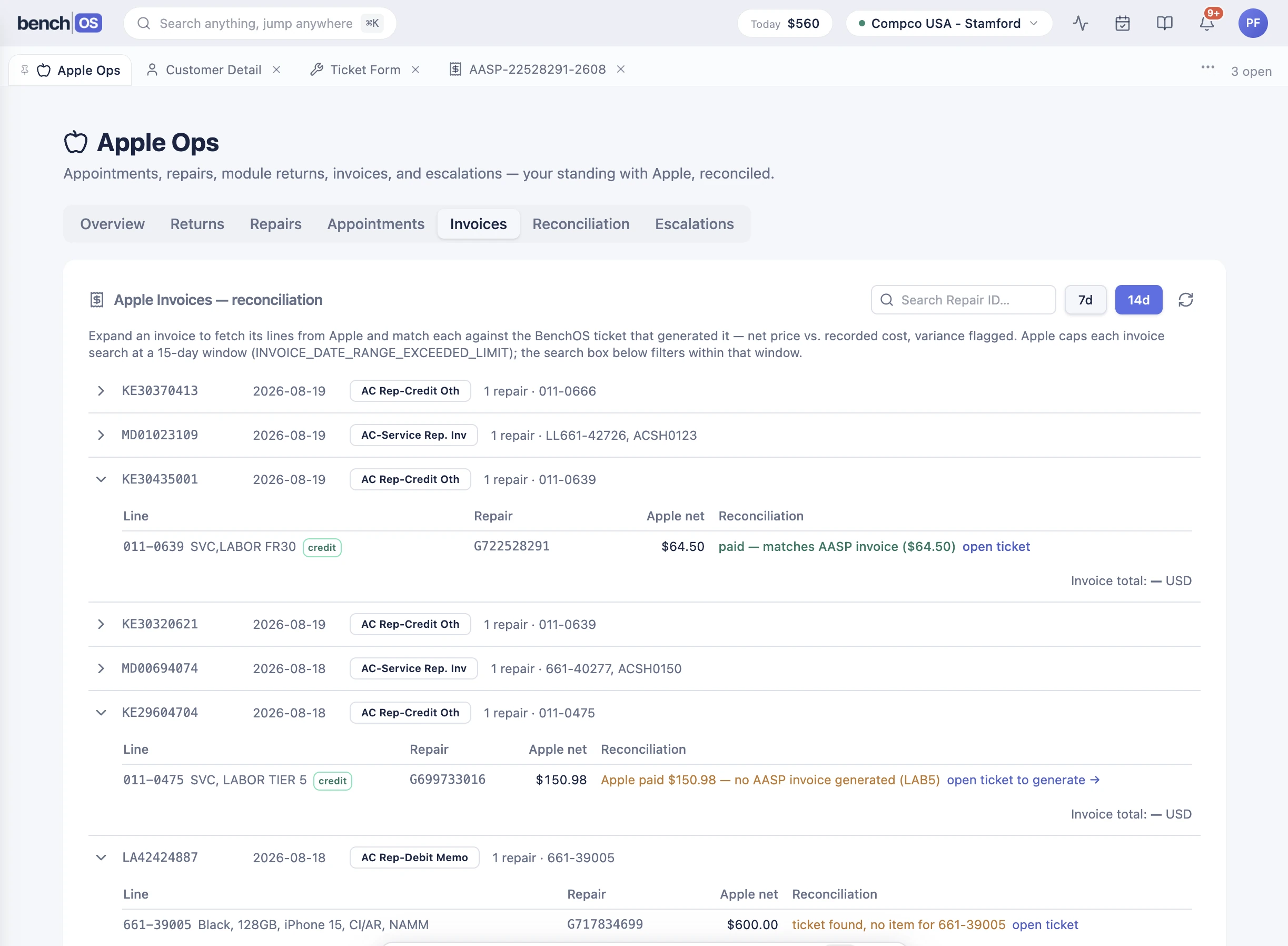Close the AASP-22528291-2608 tab

coord(620,70)
